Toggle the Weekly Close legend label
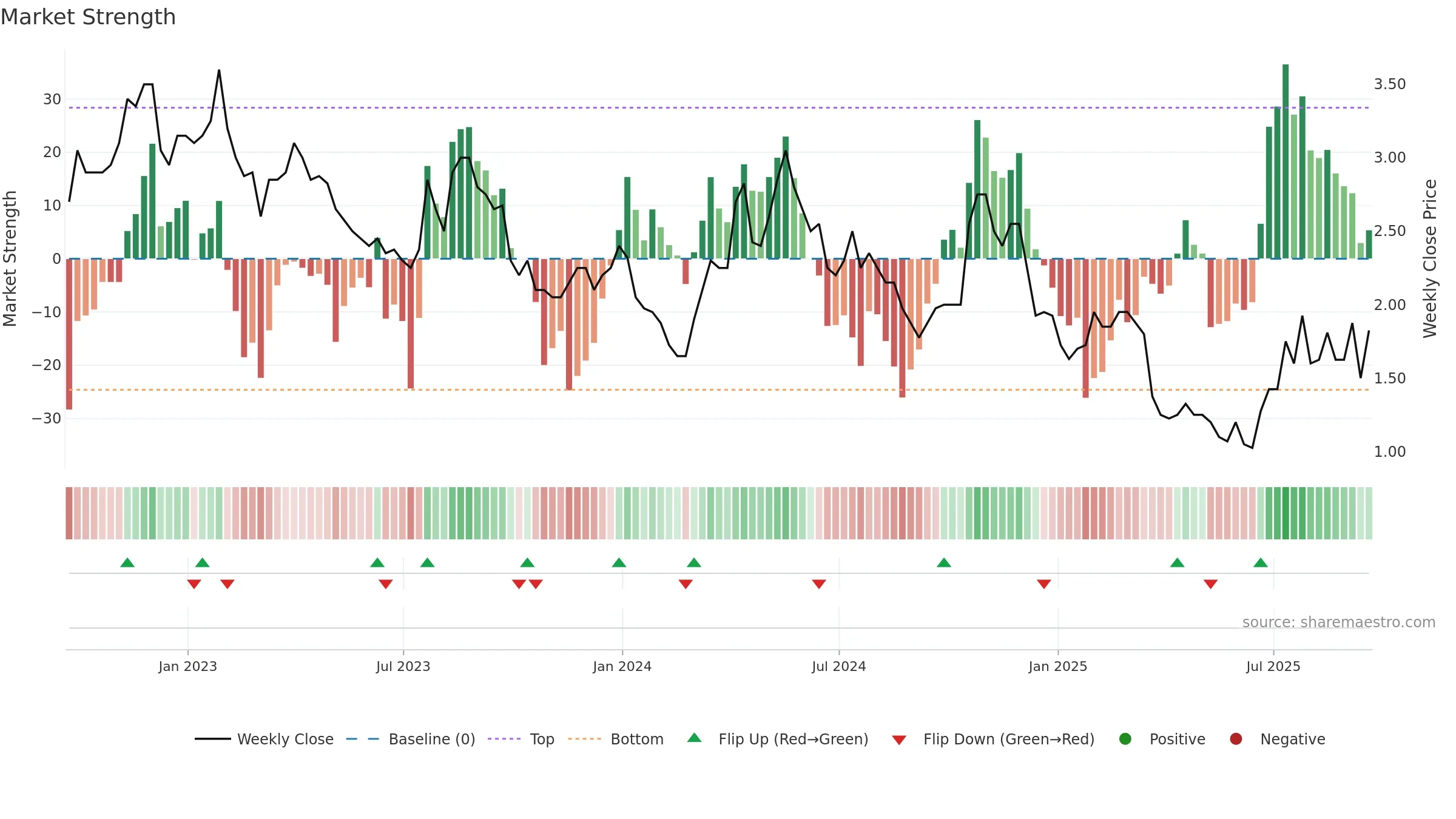The image size is (1456, 819). 285,739
